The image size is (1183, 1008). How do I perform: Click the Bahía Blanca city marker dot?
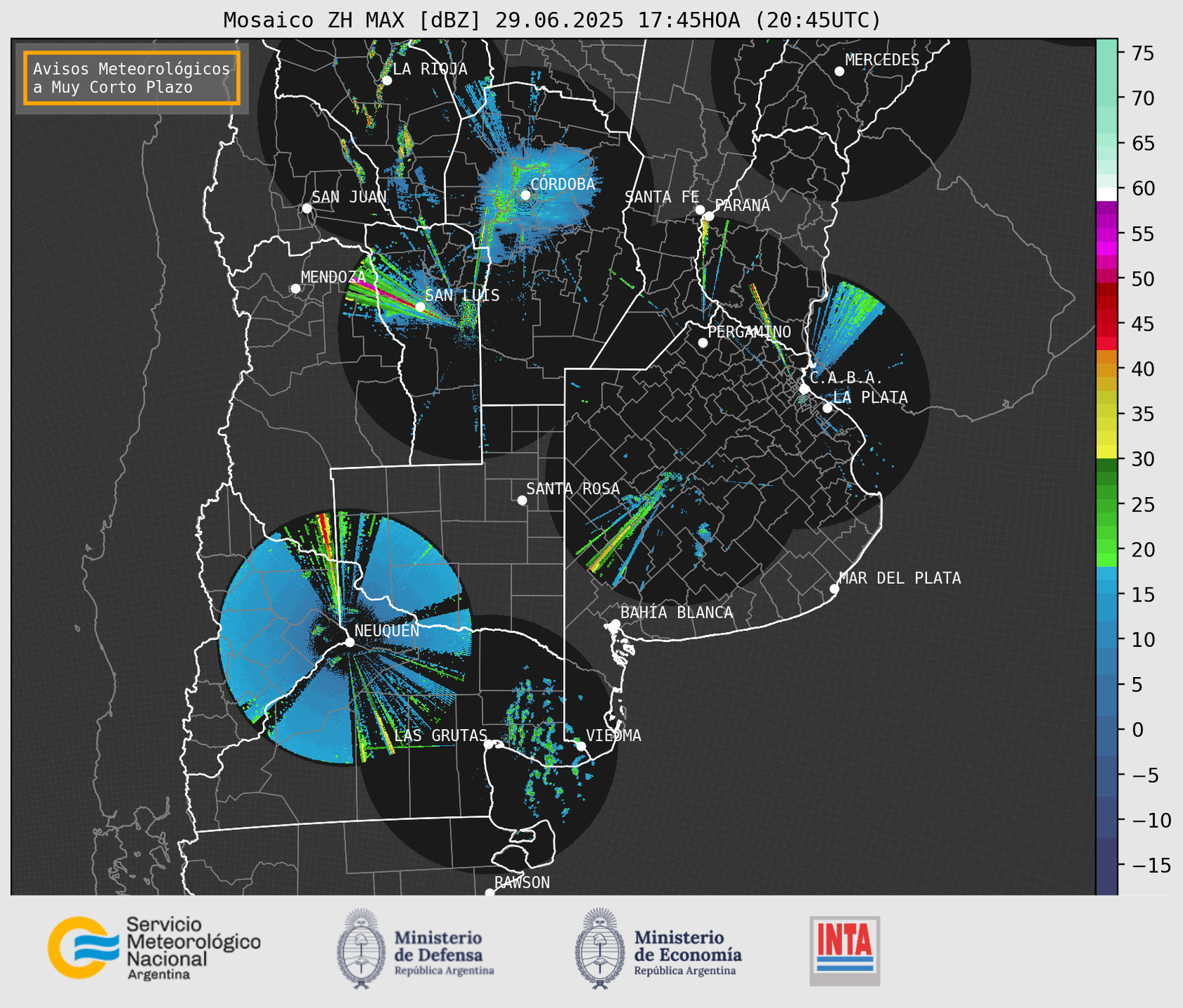616,624
